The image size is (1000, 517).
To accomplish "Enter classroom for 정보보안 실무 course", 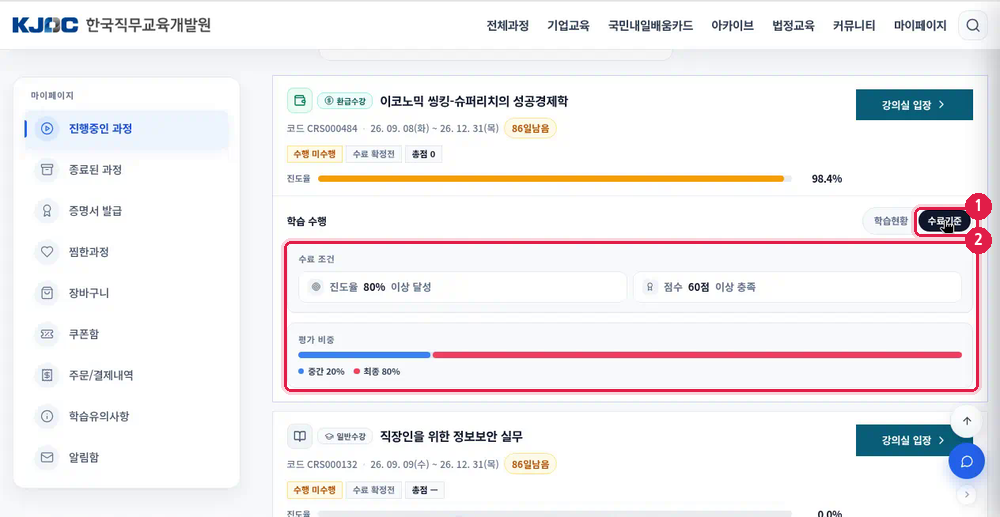I will tap(914, 441).
